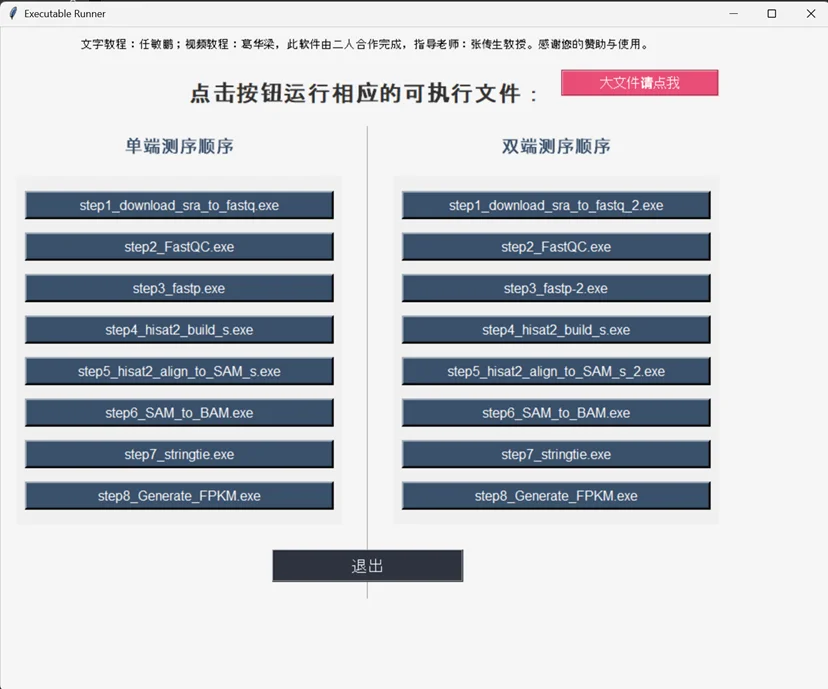Click step3_fastp-2.exe under 双端测序顺序

(x=555, y=288)
